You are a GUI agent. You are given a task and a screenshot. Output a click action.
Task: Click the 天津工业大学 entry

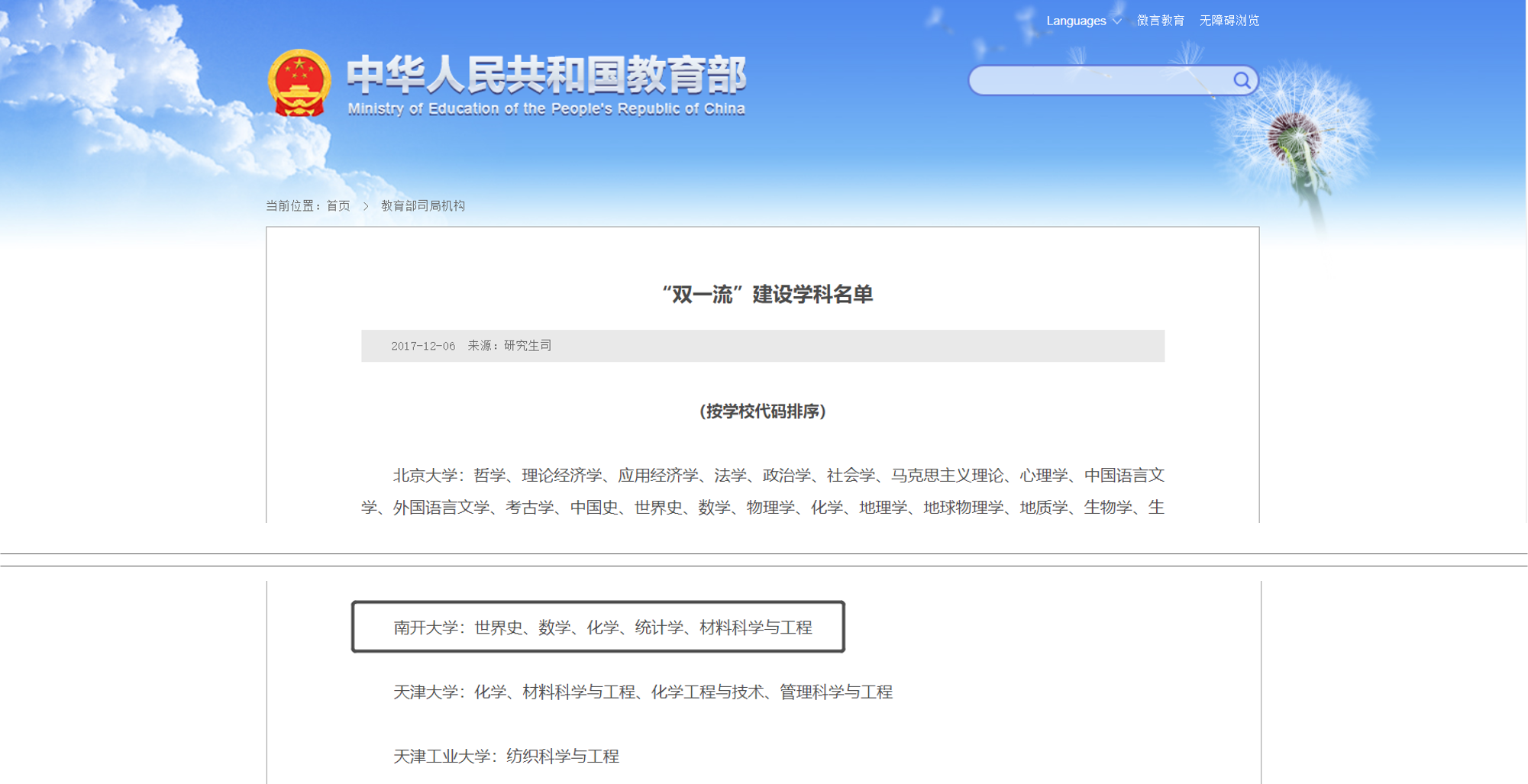[506, 757]
